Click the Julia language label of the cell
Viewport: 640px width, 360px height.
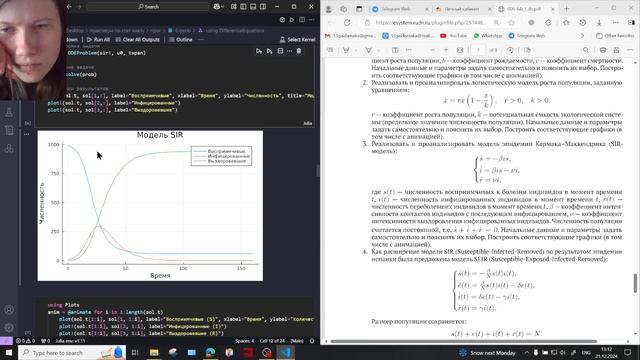point(307,123)
